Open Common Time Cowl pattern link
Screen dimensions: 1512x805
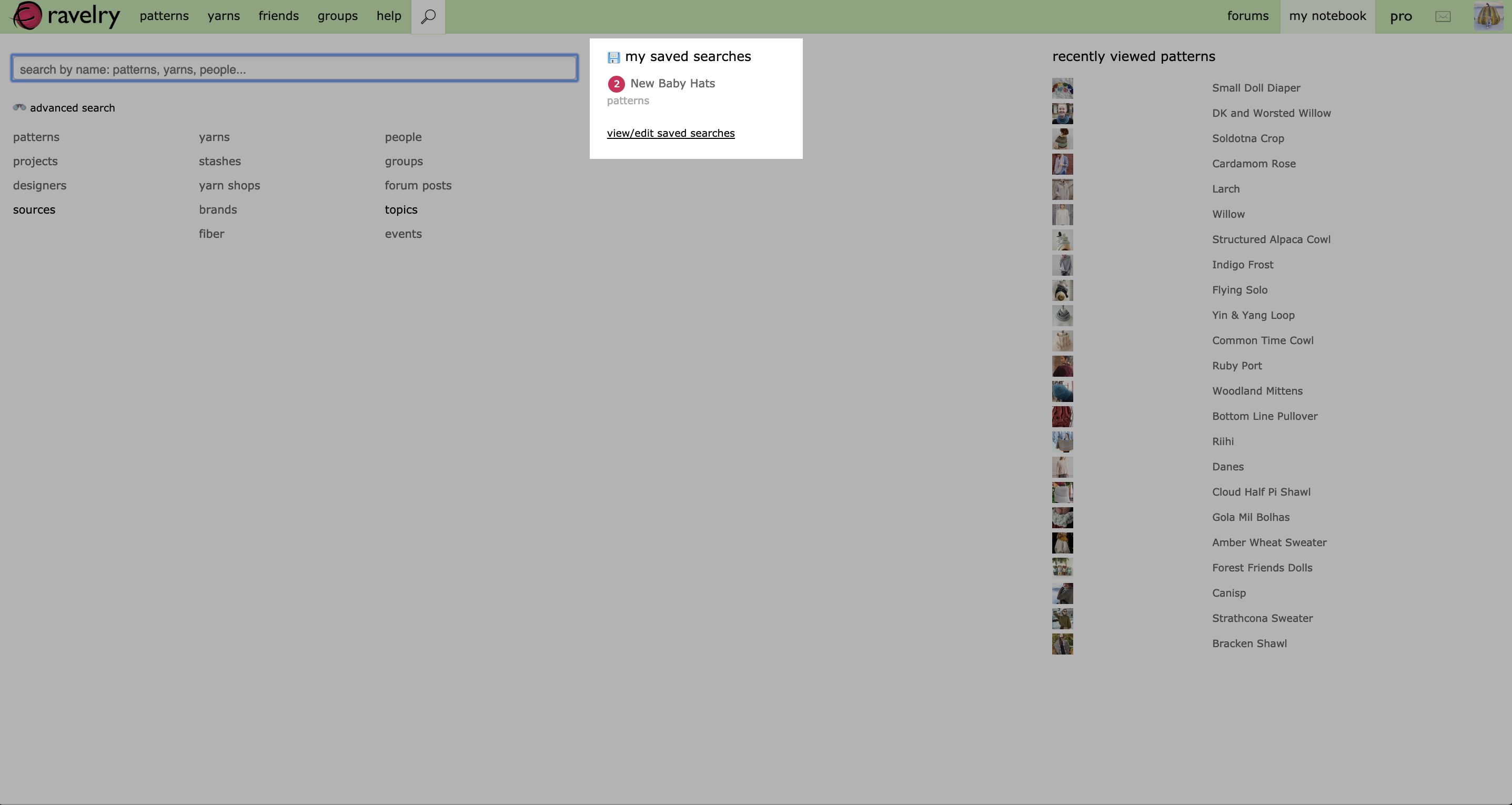click(1263, 340)
